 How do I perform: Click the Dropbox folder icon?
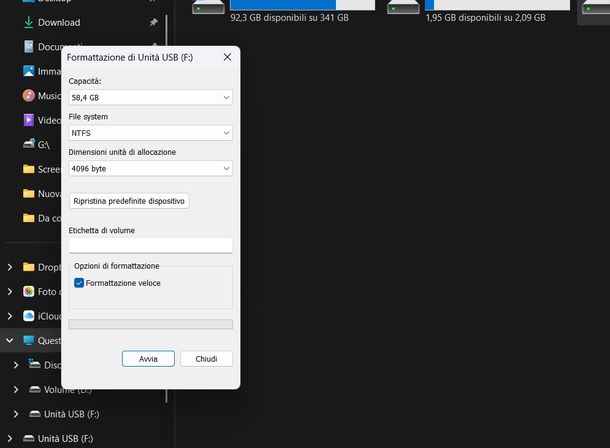[x=28, y=267]
